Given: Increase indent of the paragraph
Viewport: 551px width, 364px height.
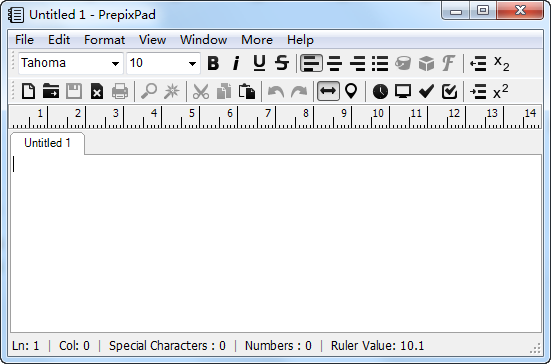Looking at the screenshot, I should tap(478, 92).
